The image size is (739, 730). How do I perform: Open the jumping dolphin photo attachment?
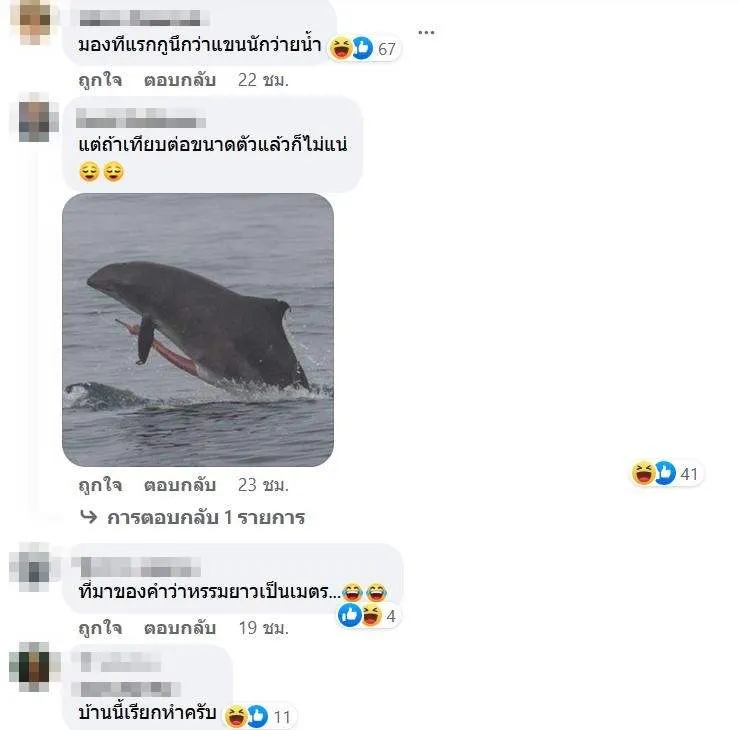point(198,329)
